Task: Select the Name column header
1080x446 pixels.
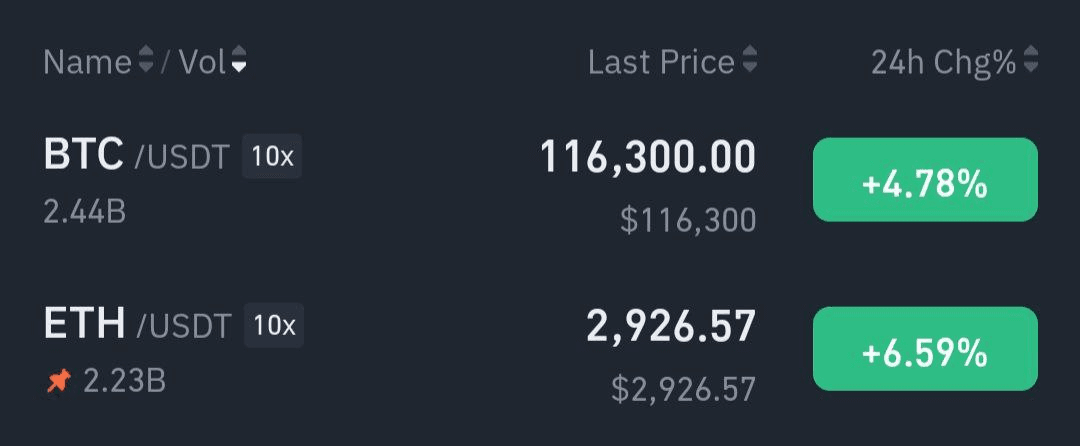Action: coord(87,63)
